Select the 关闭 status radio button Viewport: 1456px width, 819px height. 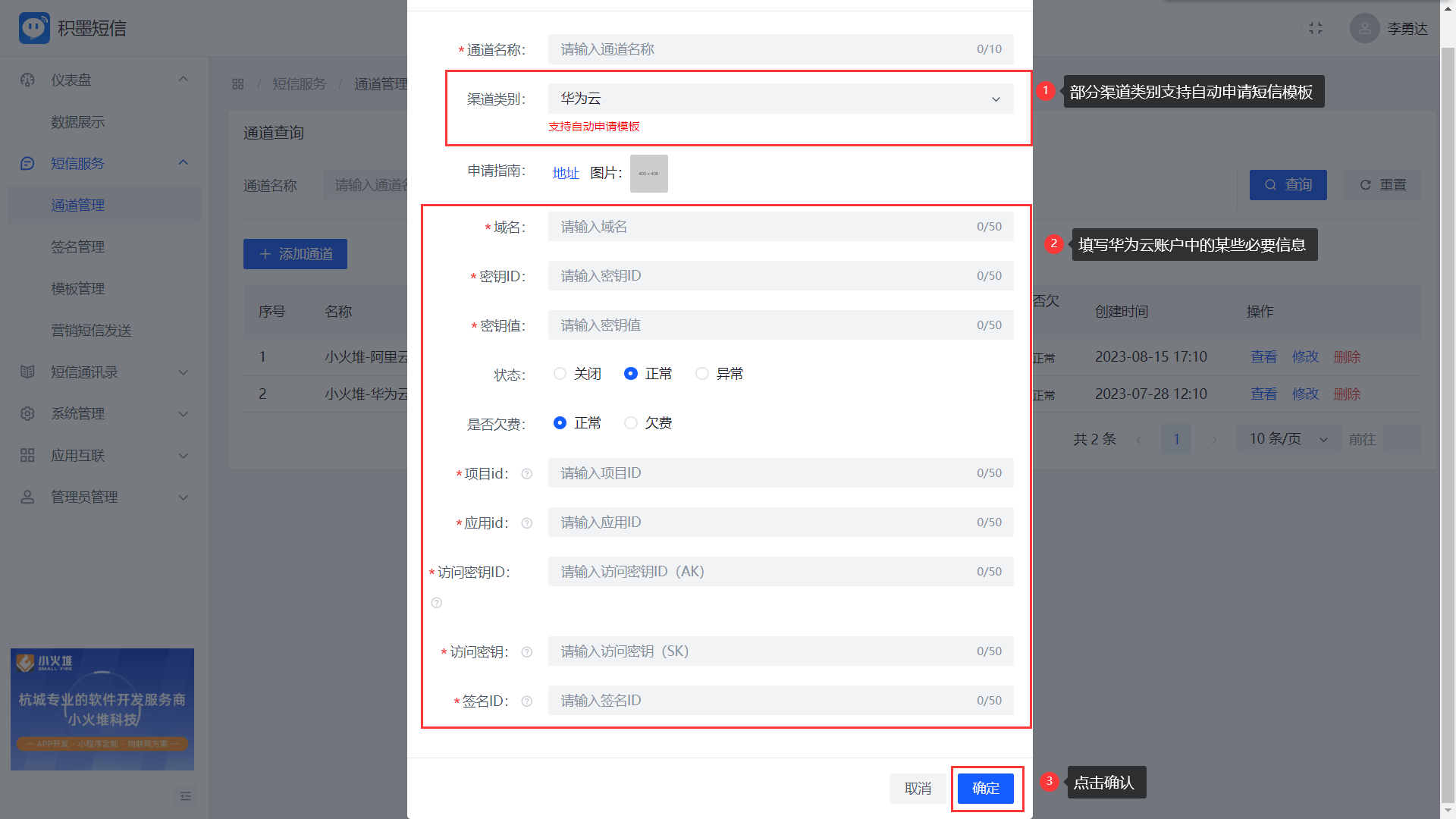tap(560, 374)
